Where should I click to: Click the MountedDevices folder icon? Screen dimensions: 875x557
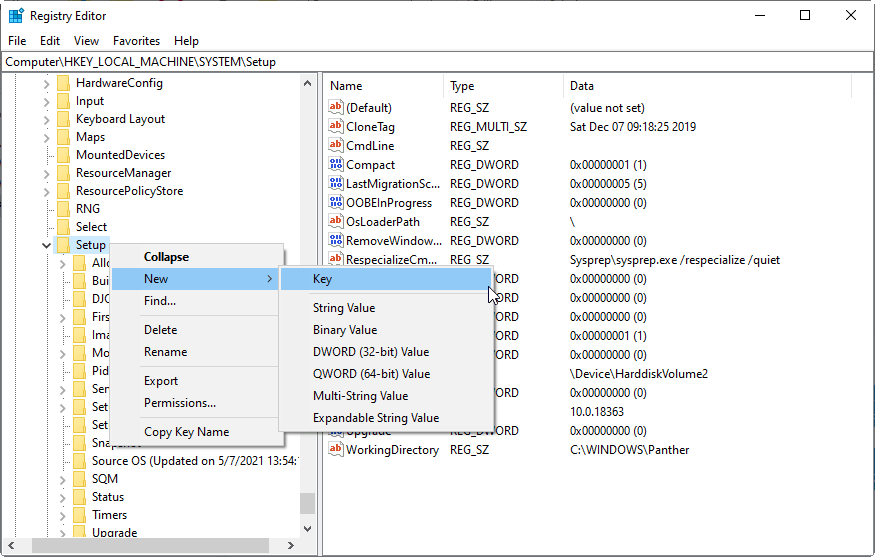point(64,155)
